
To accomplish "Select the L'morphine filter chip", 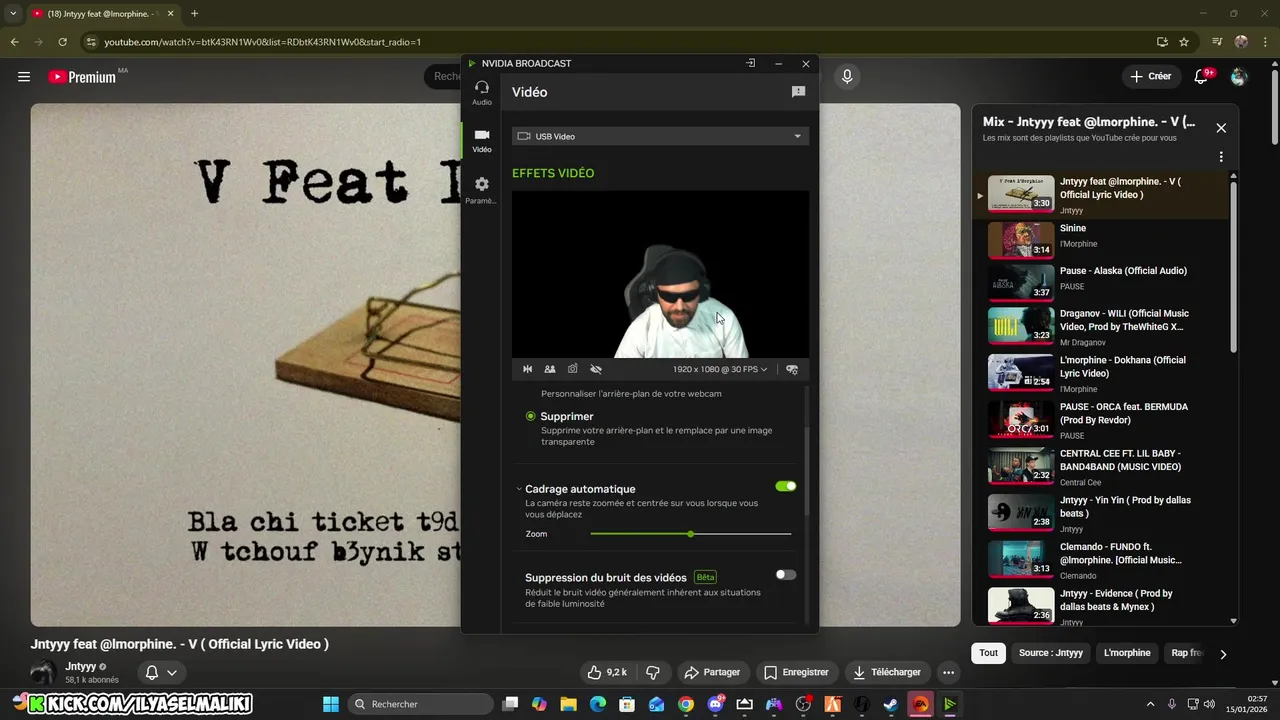I will 1127,653.
